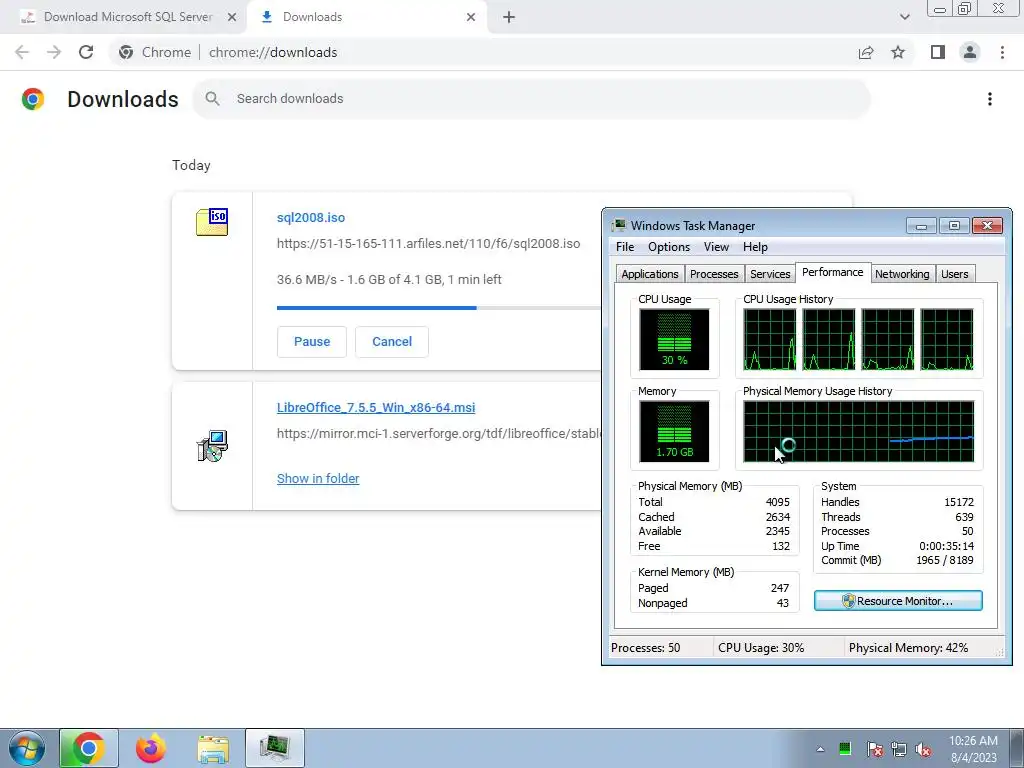Viewport: 1024px width, 768px height.
Task: Open Task Manager View menu
Action: pyautogui.click(x=716, y=247)
